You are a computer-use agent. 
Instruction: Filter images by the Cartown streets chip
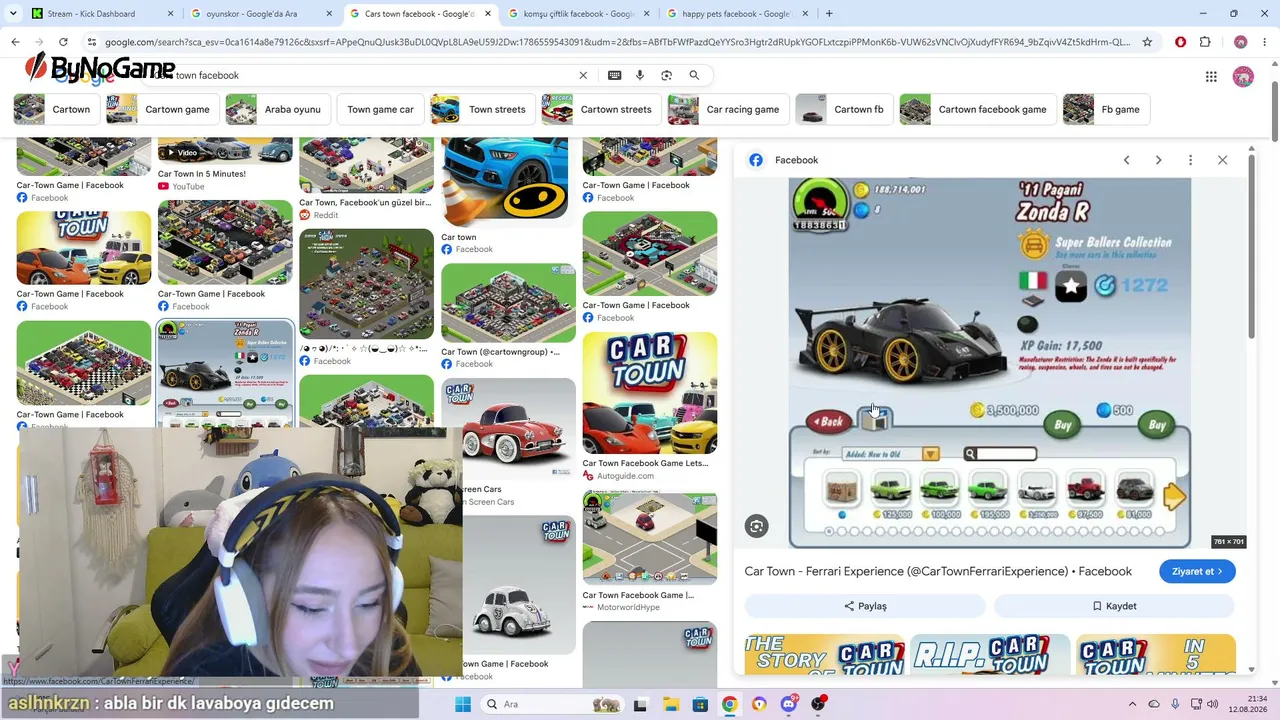click(601, 109)
